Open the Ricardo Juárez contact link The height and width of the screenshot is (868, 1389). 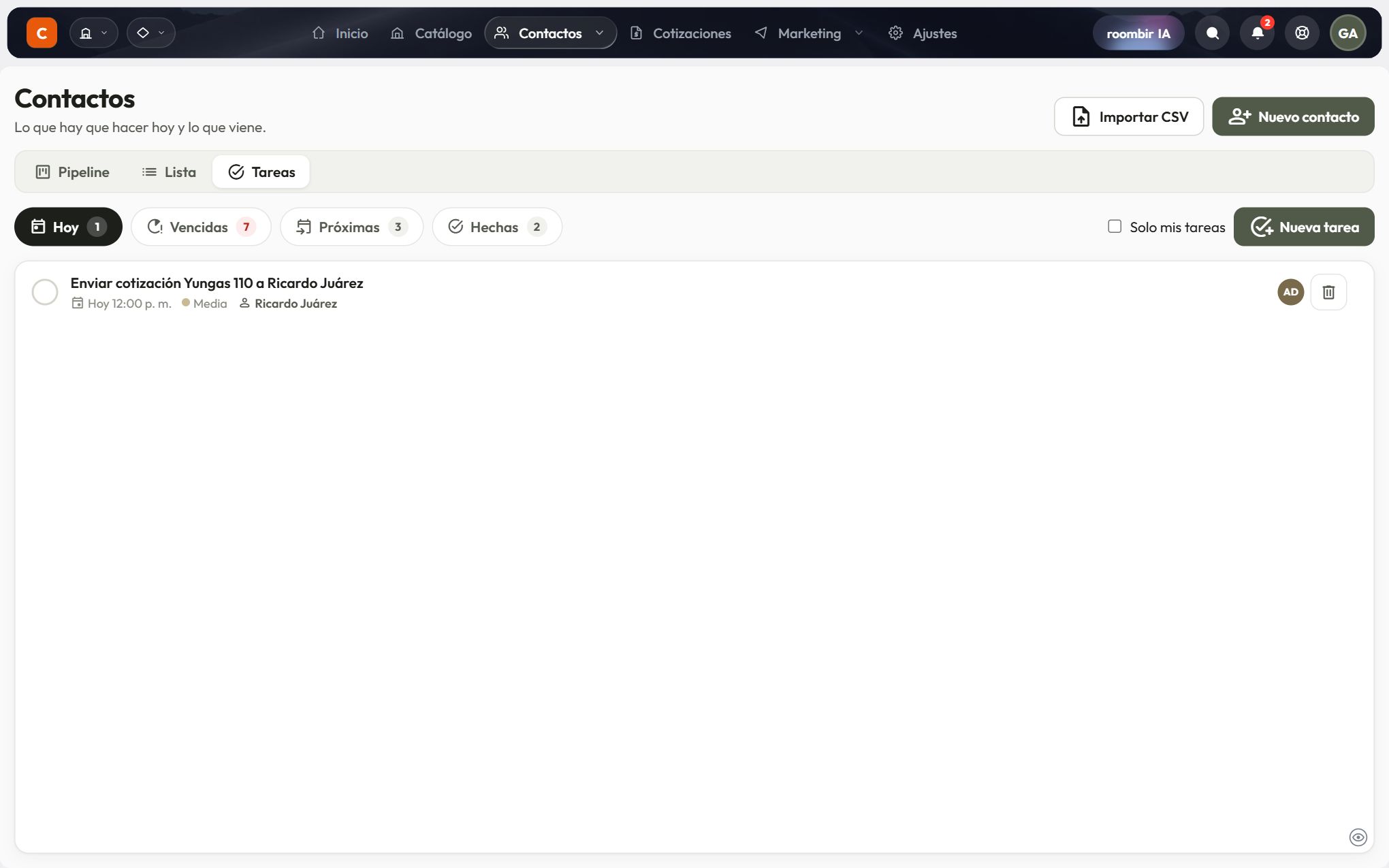pos(296,304)
